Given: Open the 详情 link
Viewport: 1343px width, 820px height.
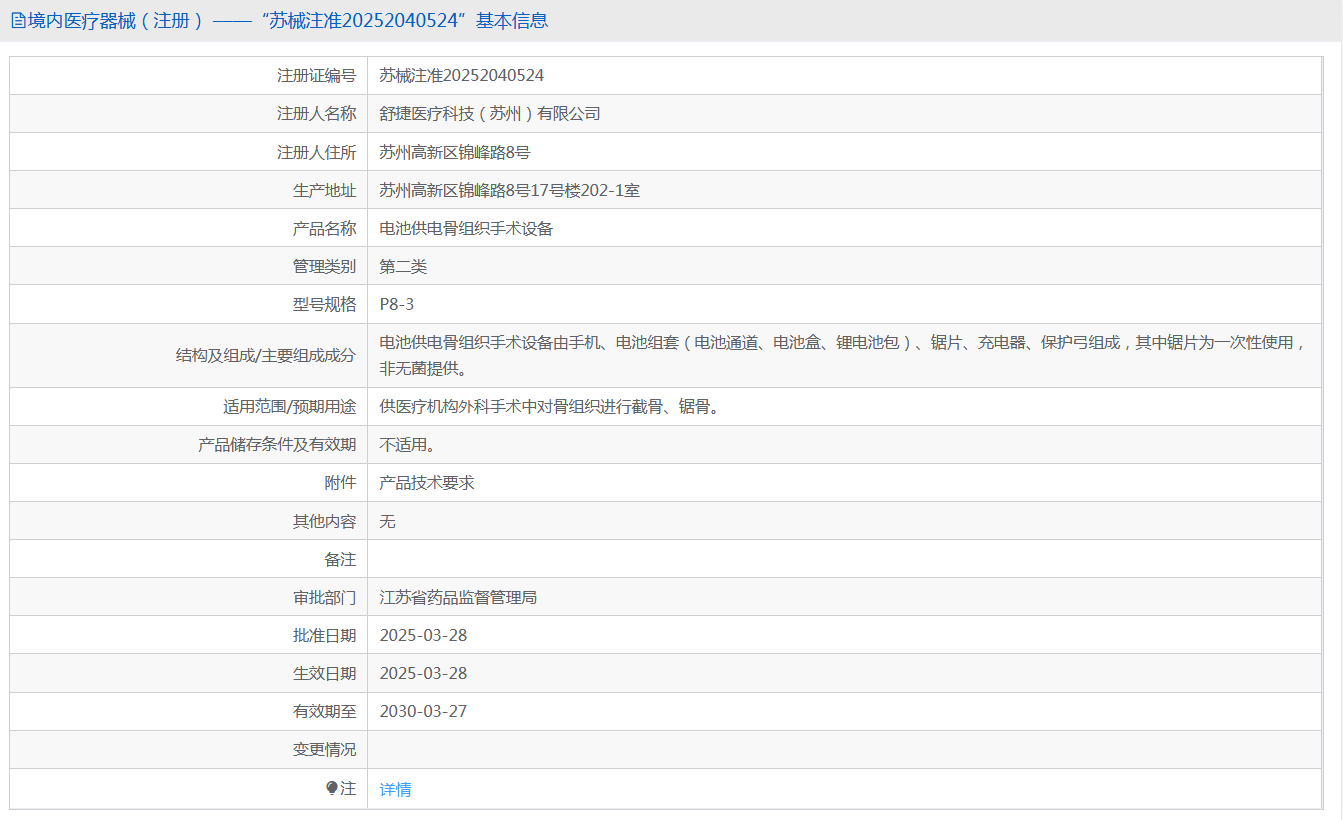Looking at the screenshot, I should point(395,789).
